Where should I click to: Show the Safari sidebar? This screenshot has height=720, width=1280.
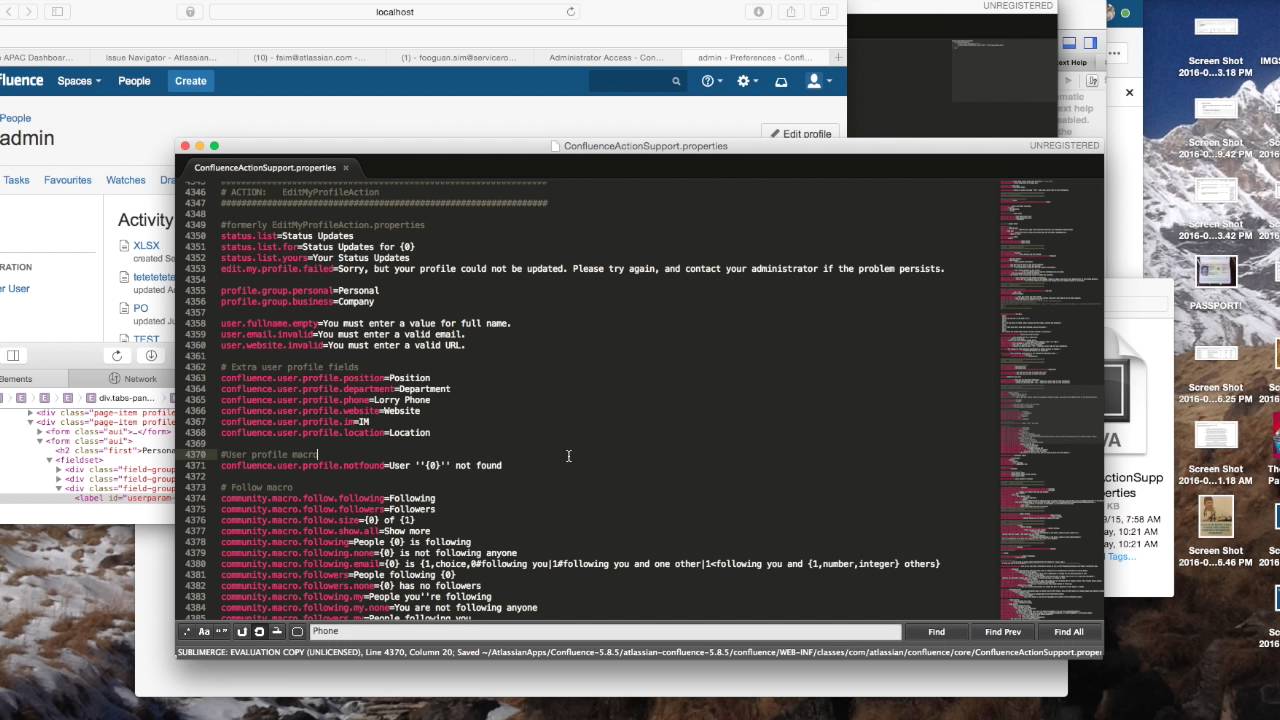pyautogui.click(x=57, y=12)
